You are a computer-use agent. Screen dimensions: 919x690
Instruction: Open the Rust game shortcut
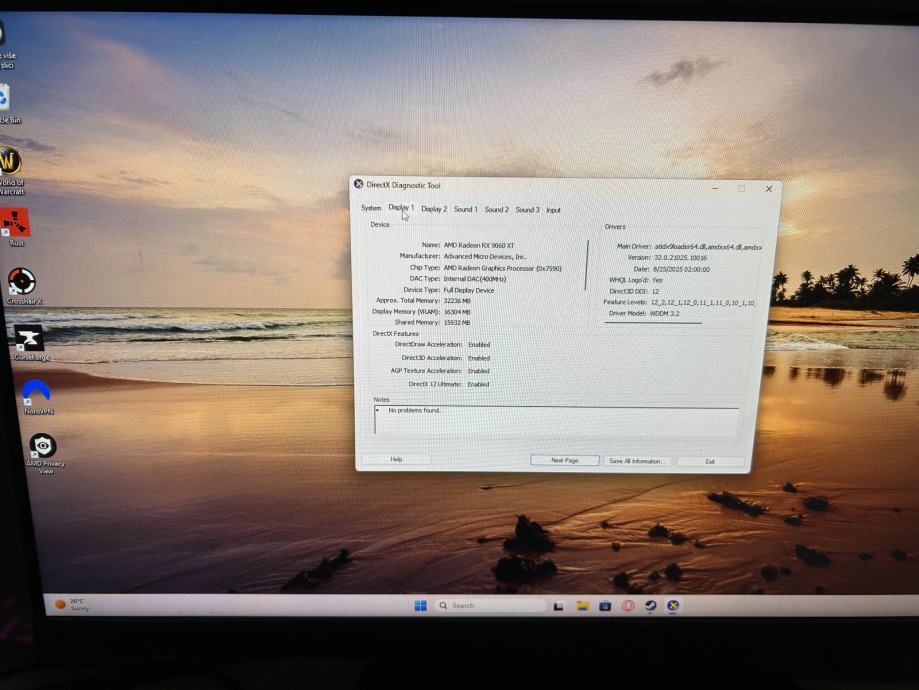coord(15,227)
